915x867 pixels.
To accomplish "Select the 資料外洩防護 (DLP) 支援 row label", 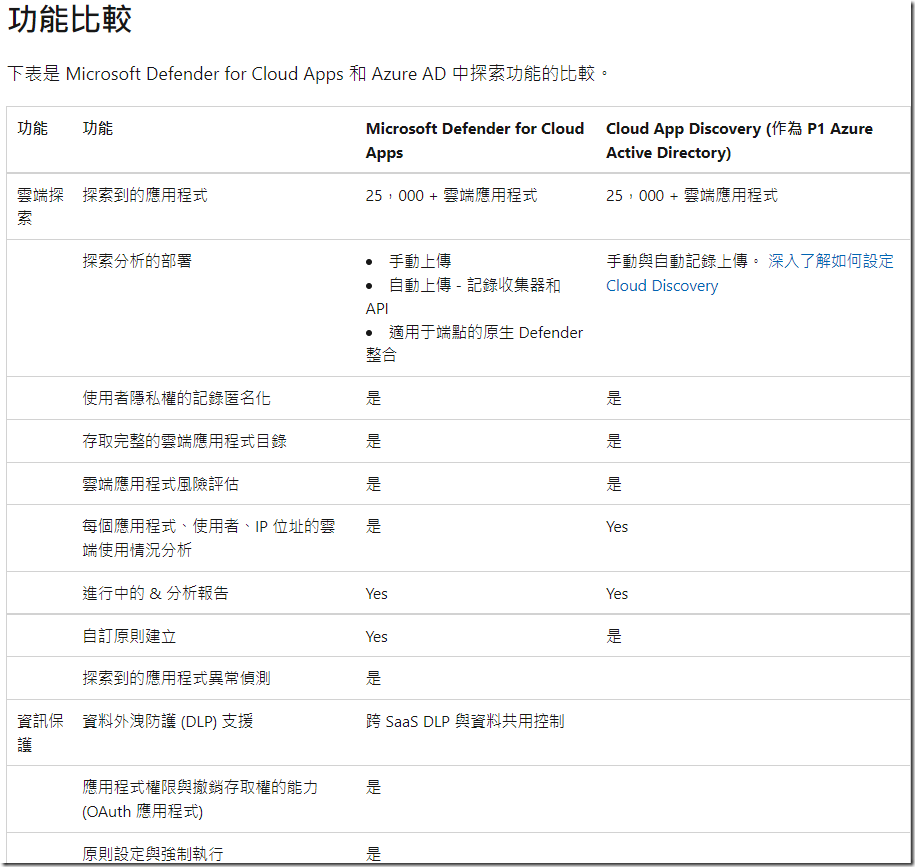I will click(x=167, y=720).
